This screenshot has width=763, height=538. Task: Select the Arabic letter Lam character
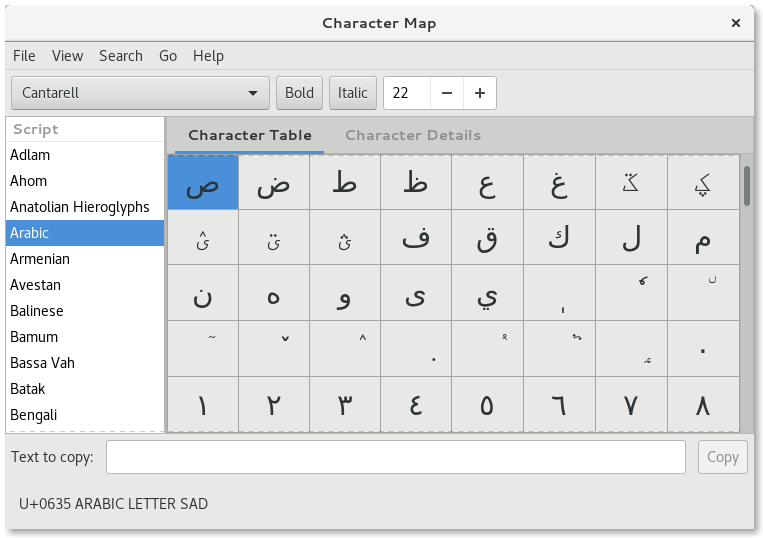(x=630, y=238)
